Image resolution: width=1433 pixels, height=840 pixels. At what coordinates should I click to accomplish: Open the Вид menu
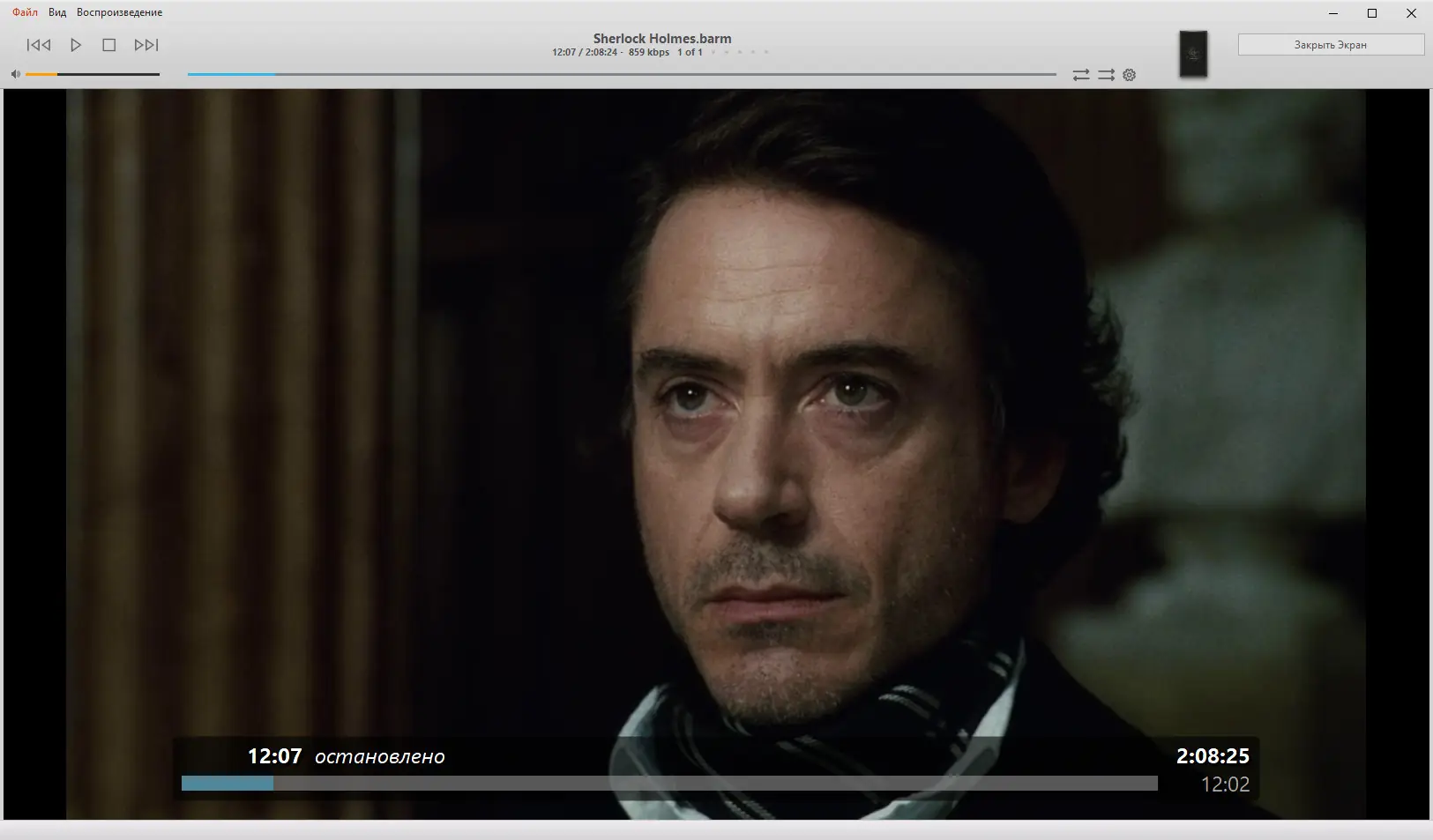coord(57,12)
